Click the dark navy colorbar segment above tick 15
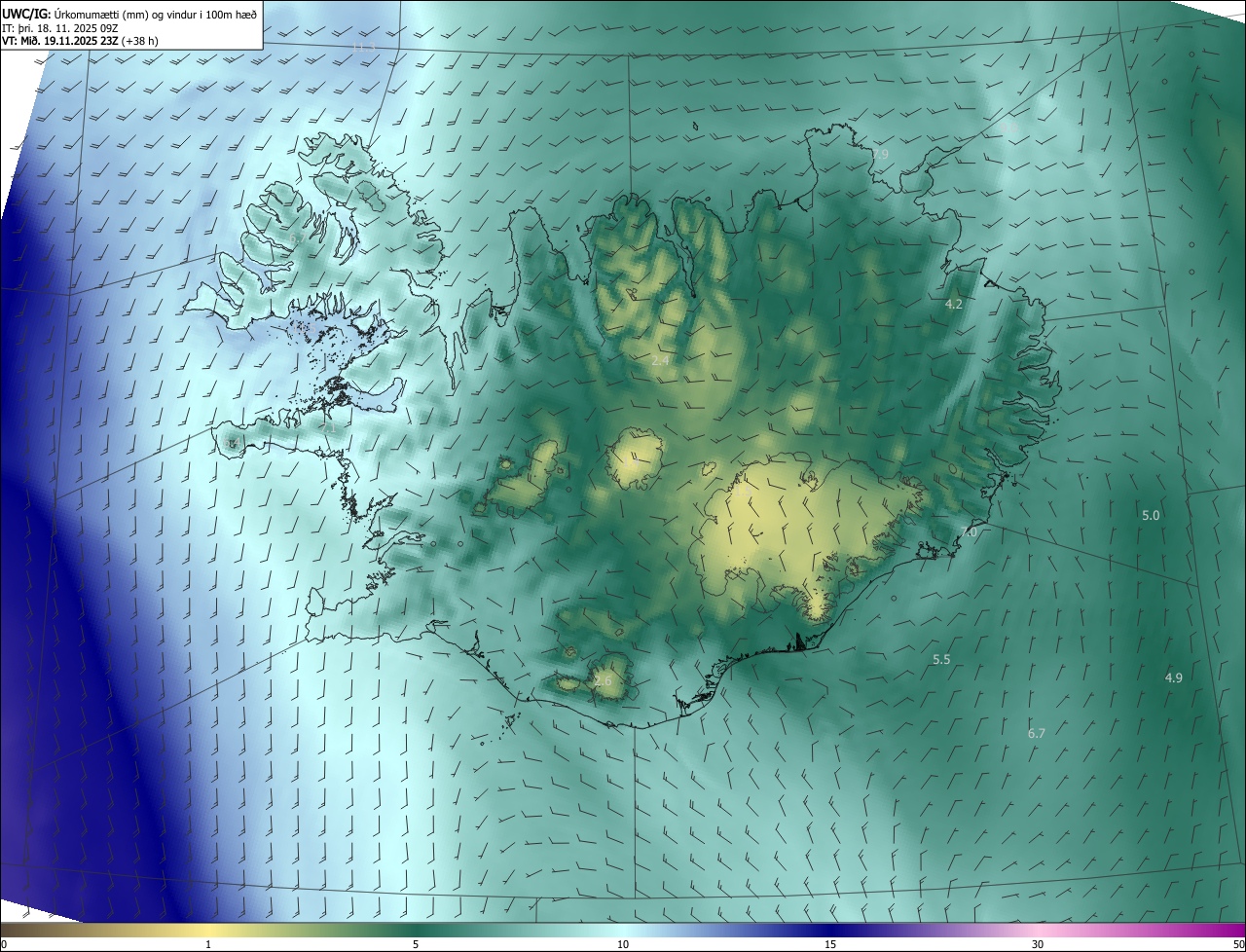 coord(830,930)
